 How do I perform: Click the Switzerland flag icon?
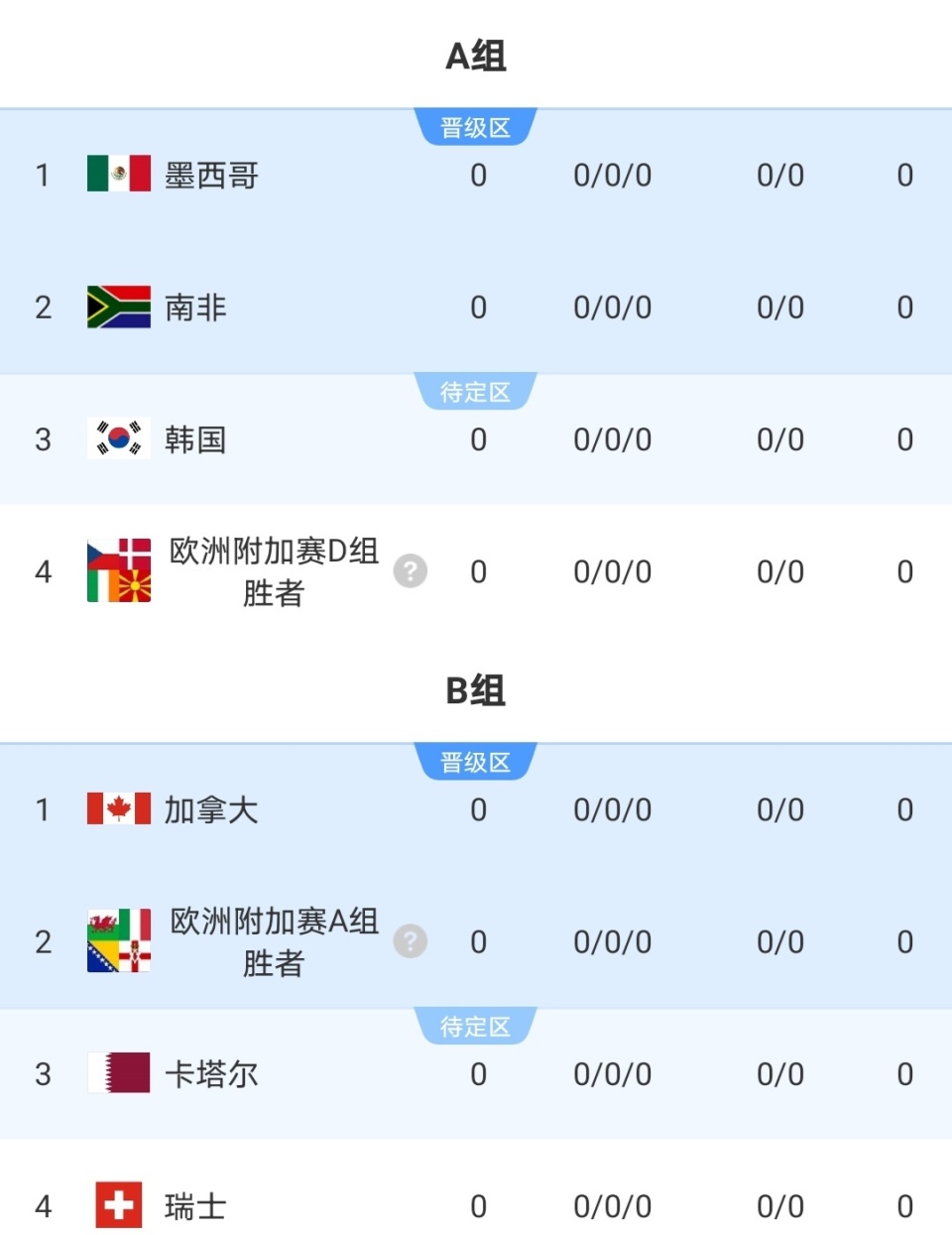click(119, 1204)
